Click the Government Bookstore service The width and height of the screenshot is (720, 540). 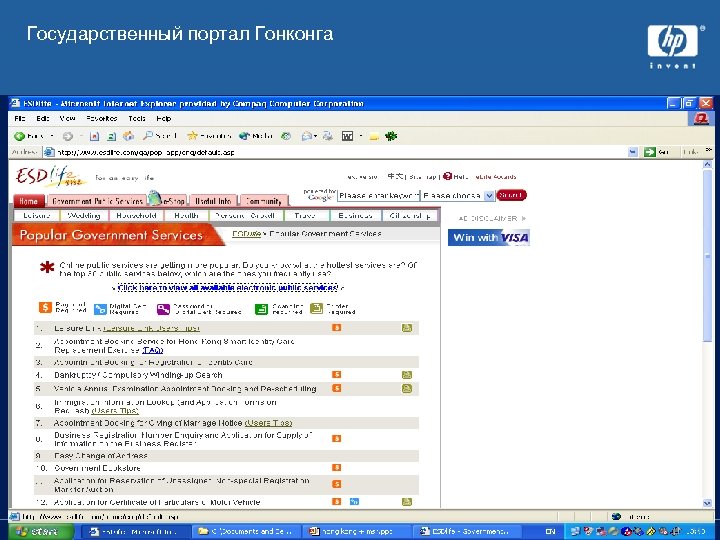97,468
